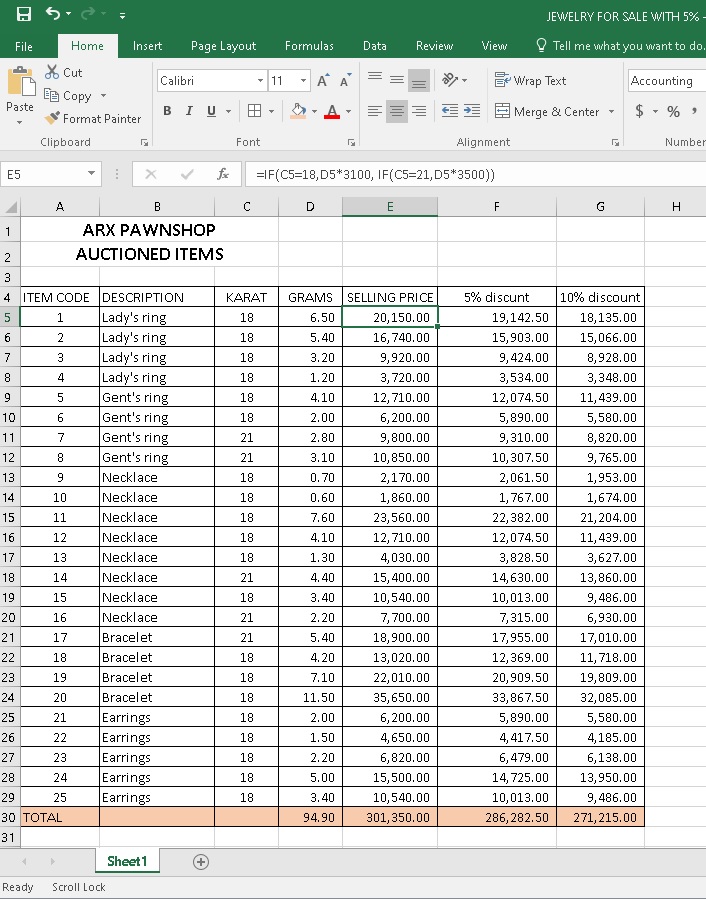Image resolution: width=706 pixels, height=899 pixels.
Task: Click Merge & Center button
Action: [x=547, y=111]
